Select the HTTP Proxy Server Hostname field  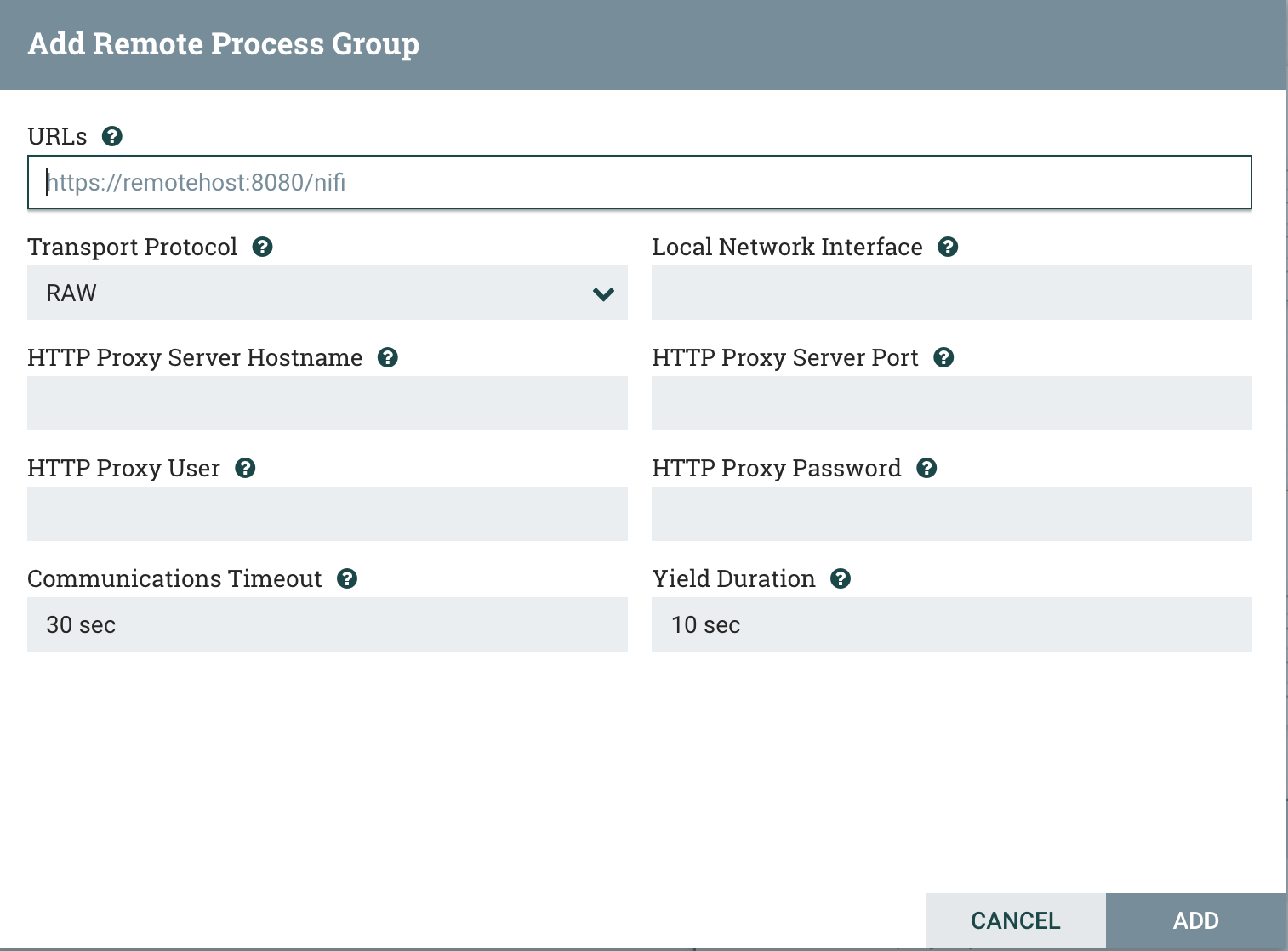pos(328,403)
